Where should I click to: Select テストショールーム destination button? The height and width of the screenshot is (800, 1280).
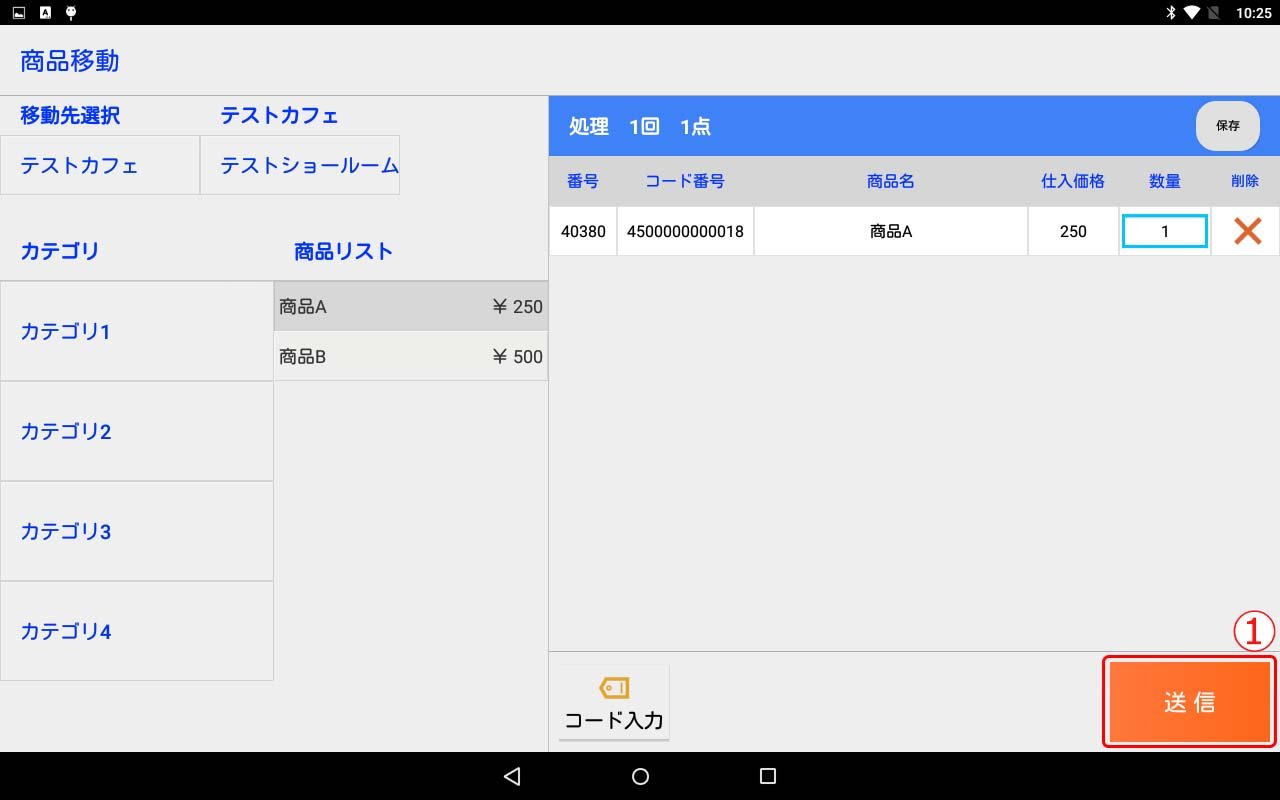[300, 165]
